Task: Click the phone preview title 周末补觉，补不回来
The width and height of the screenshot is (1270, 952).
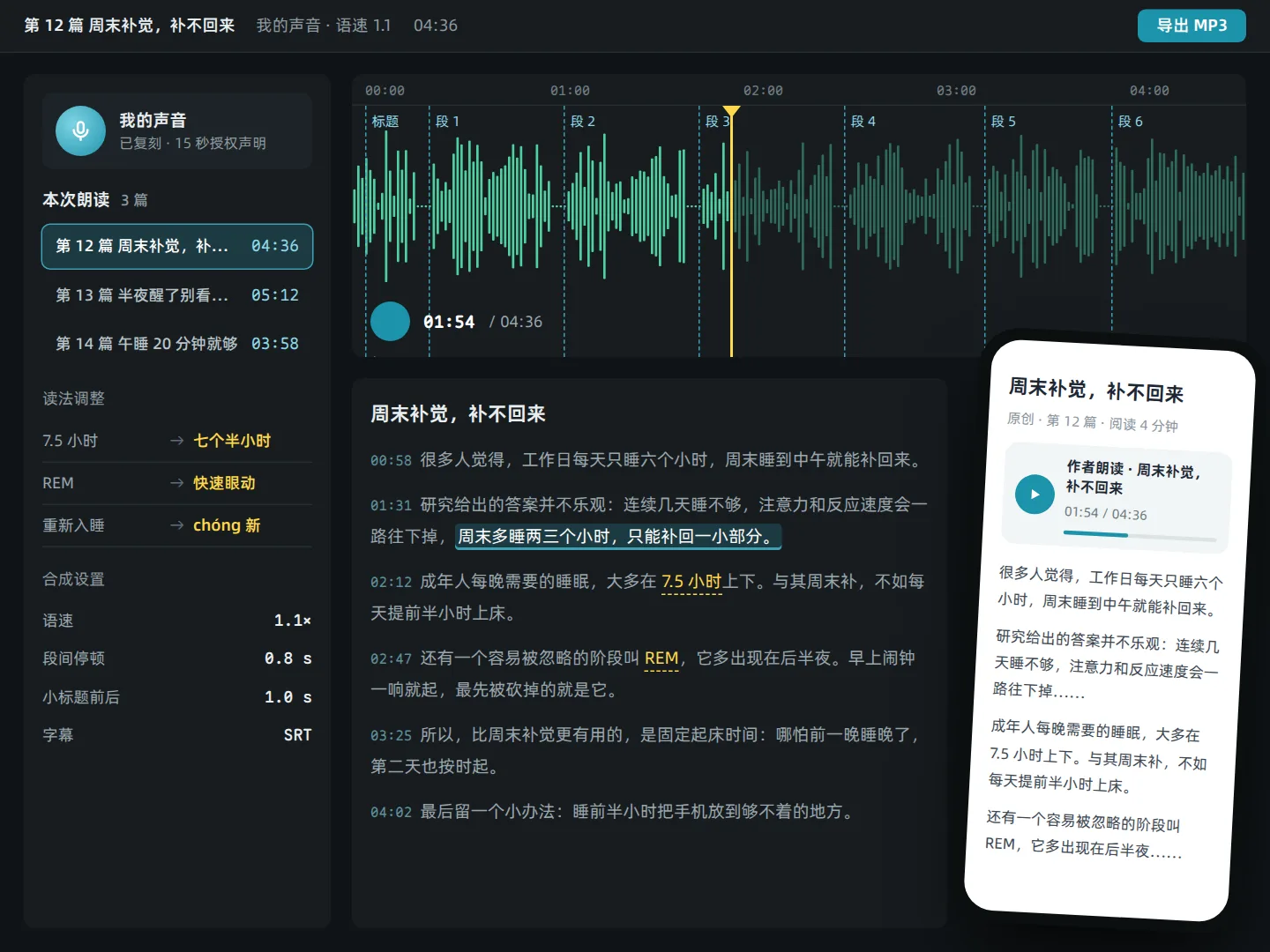Action: [x=1096, y=390]
